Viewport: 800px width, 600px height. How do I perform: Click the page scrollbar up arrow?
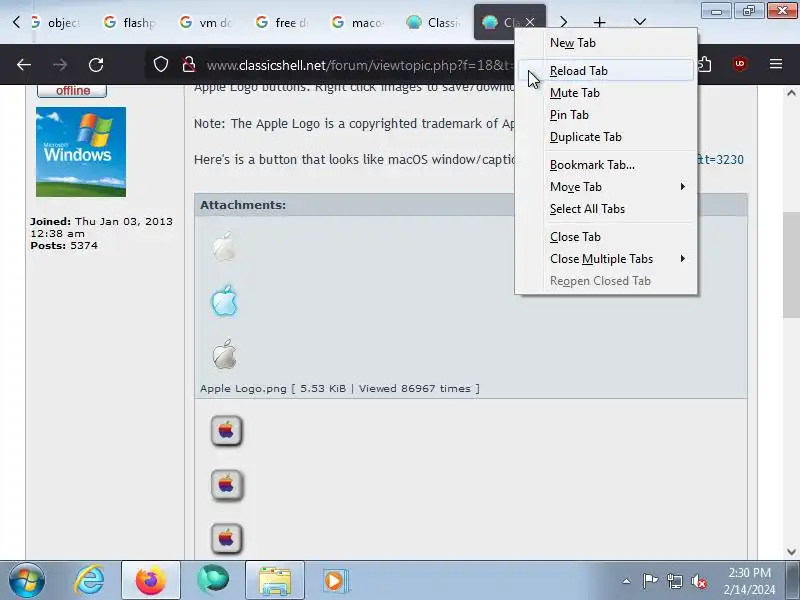pos(791,93)
